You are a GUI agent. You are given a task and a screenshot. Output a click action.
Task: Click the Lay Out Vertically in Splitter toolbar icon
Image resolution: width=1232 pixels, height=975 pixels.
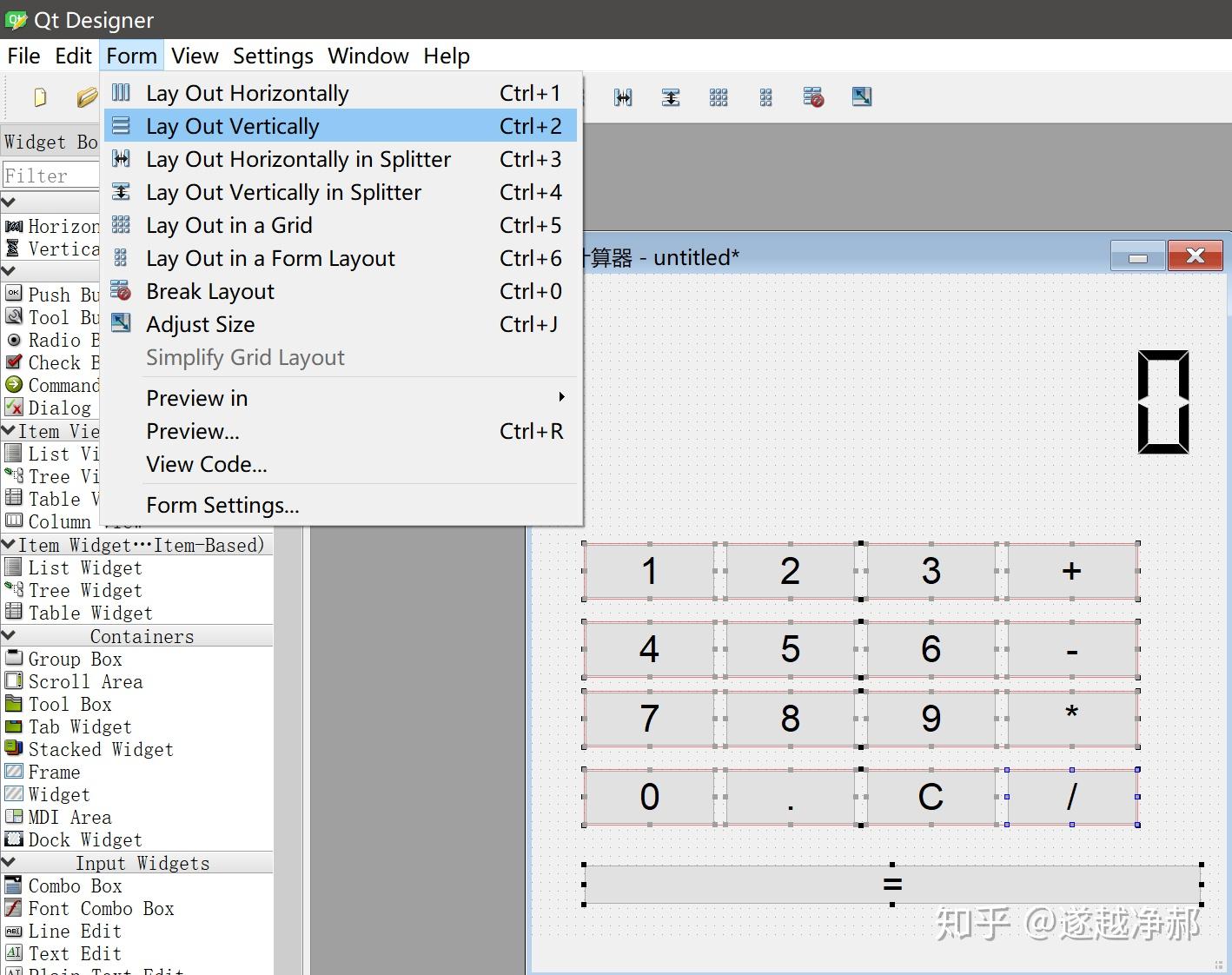(x=671, y=97)
